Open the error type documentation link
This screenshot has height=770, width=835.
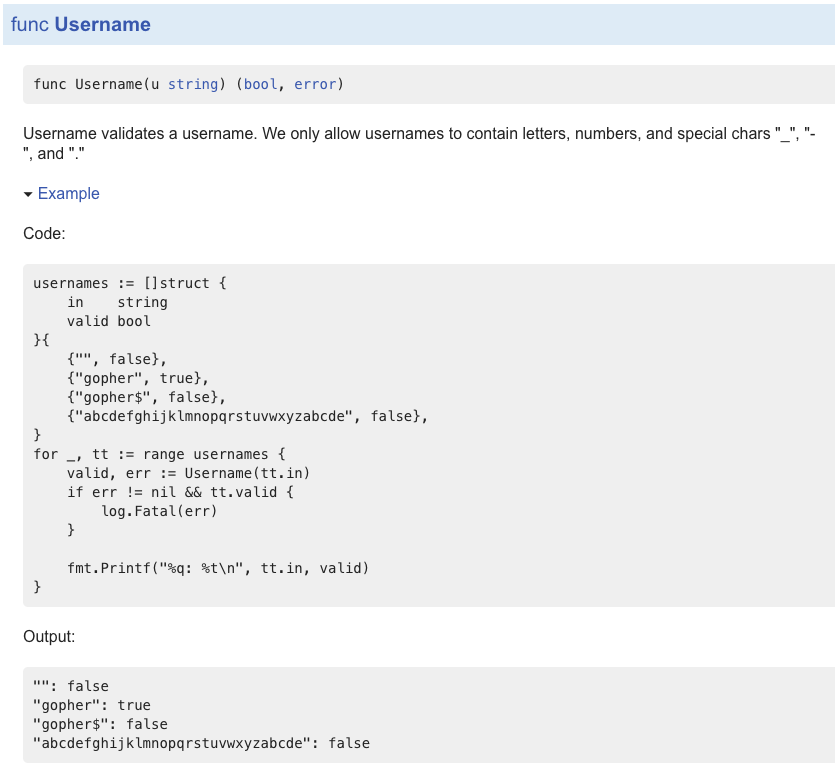click(x=315, y=84)
